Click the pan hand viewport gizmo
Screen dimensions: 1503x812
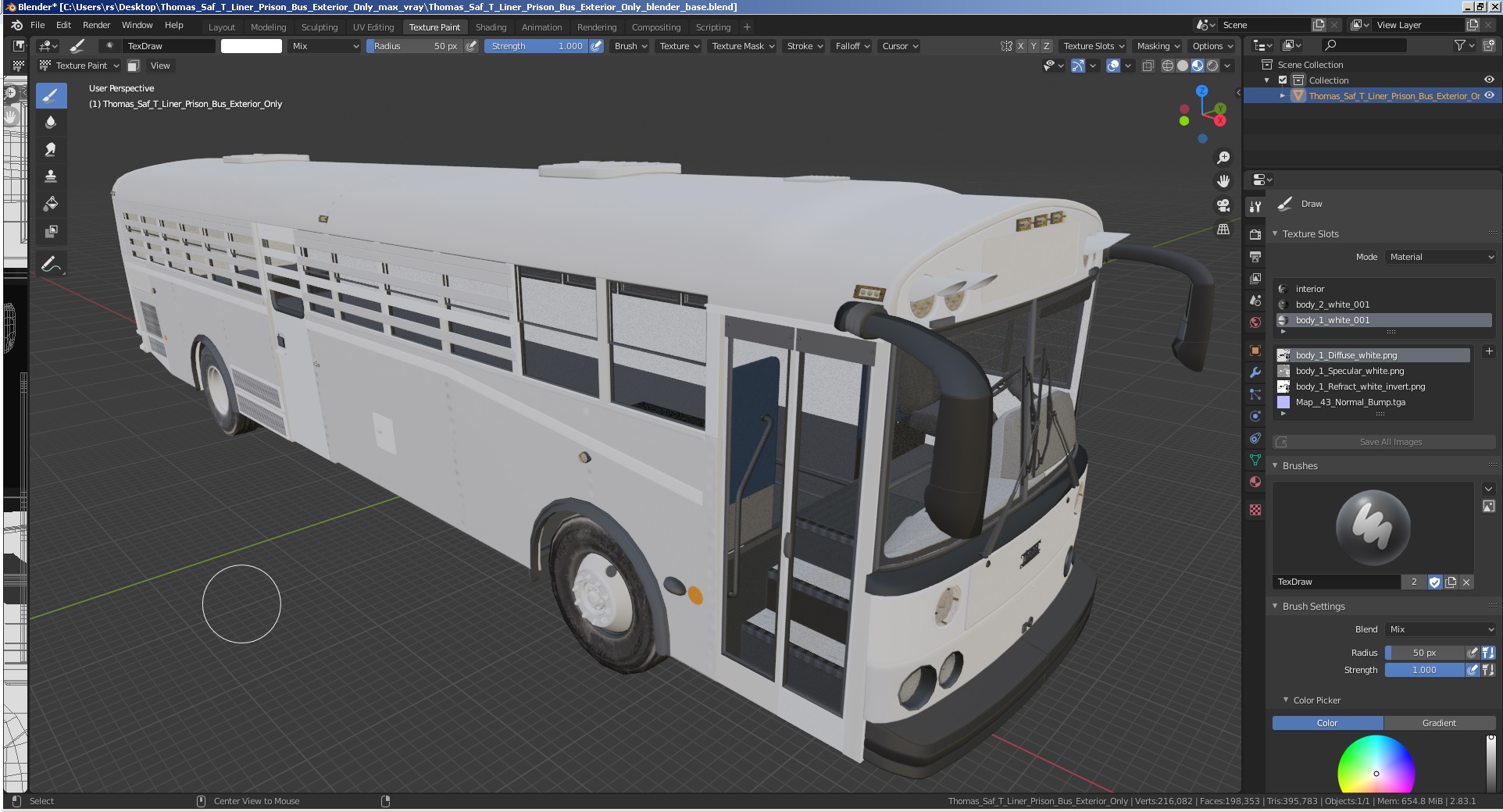tap(1223, 181)
